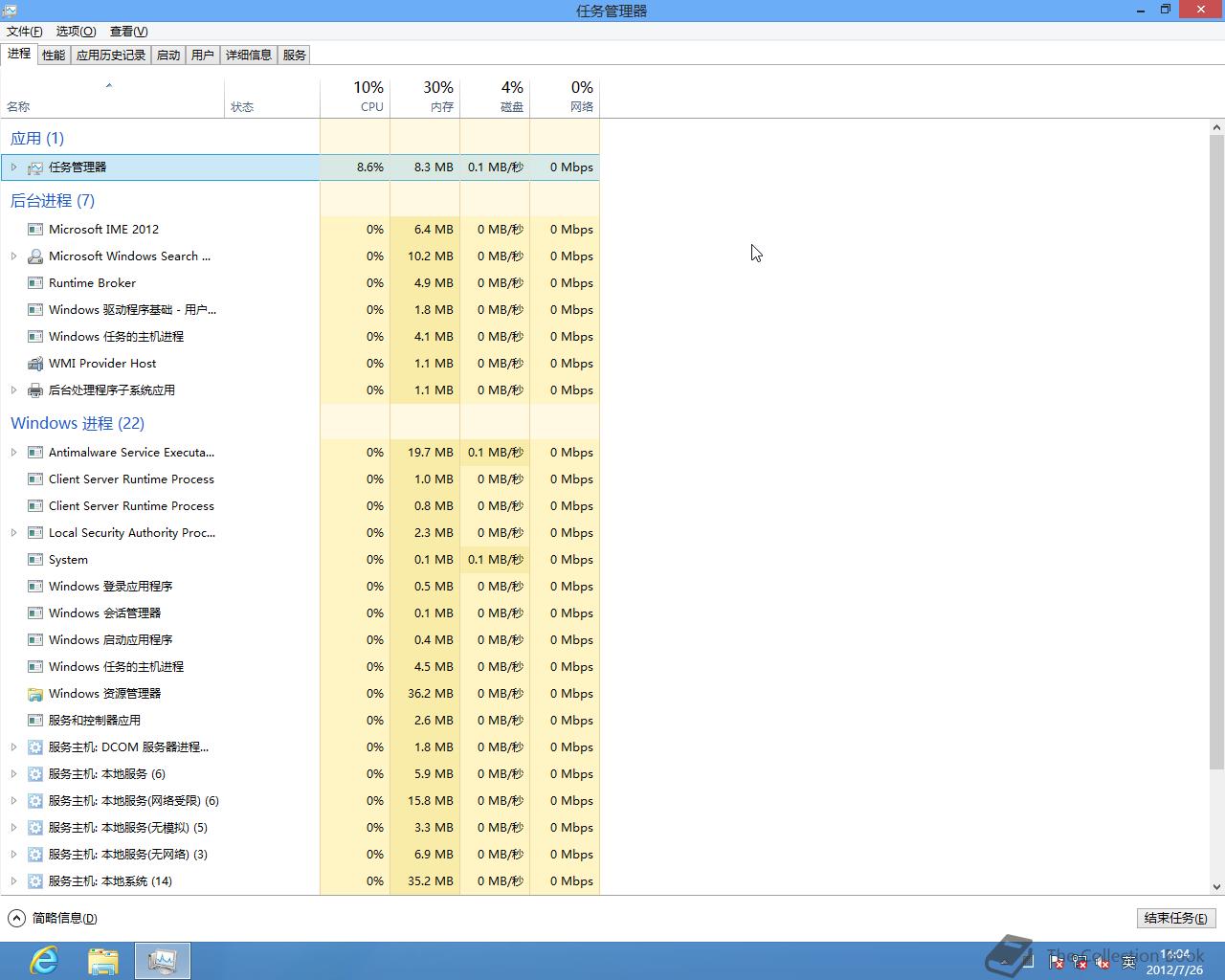Click the scrollbar up arrow
Viewport: 1225px width, 980px height.
click(x=1216, y=127)
